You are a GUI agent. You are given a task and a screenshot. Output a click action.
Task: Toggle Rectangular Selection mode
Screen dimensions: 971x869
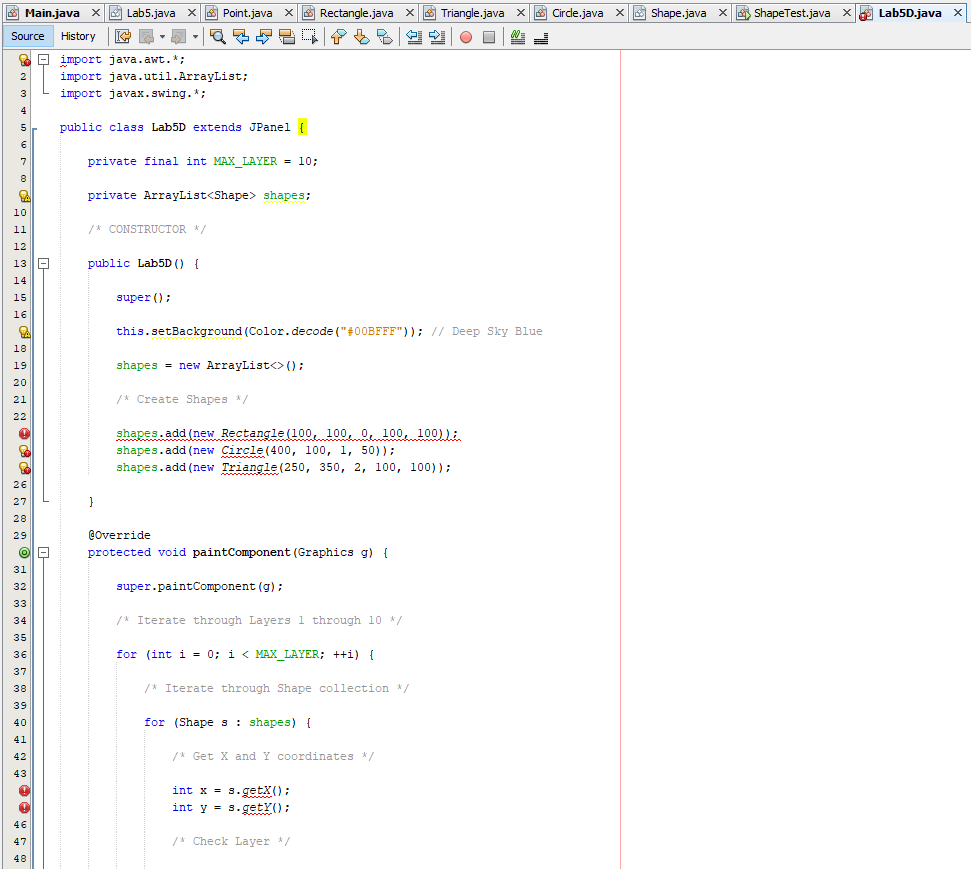[309, 36]
